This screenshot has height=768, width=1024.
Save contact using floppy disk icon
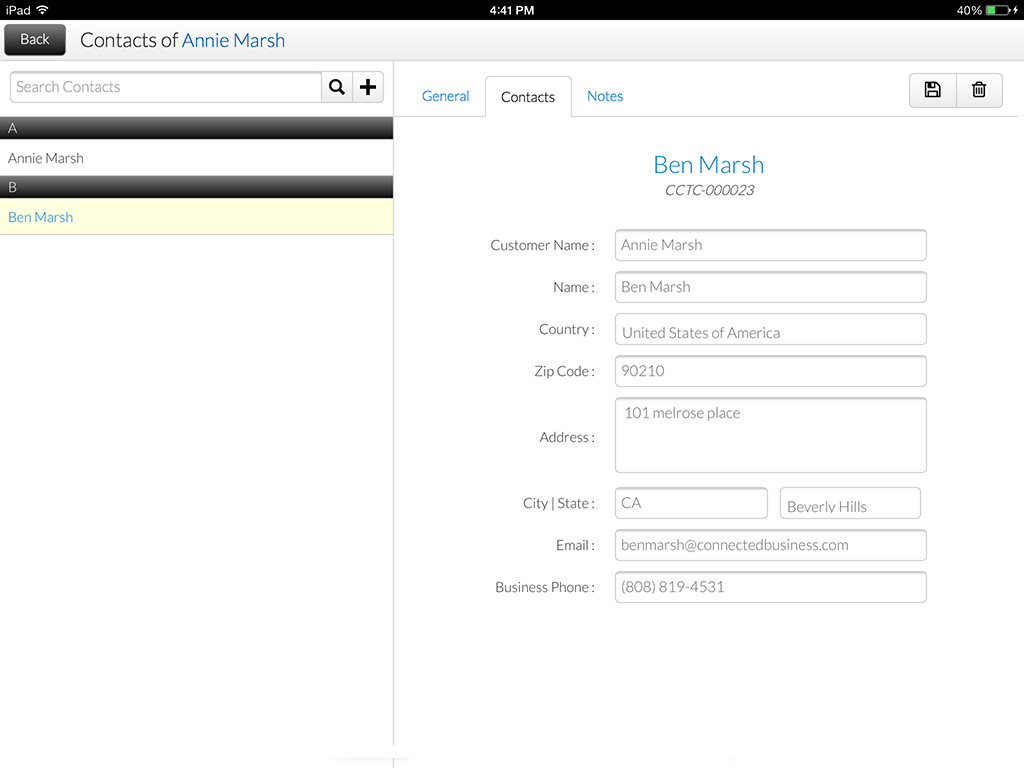[932, 90]
